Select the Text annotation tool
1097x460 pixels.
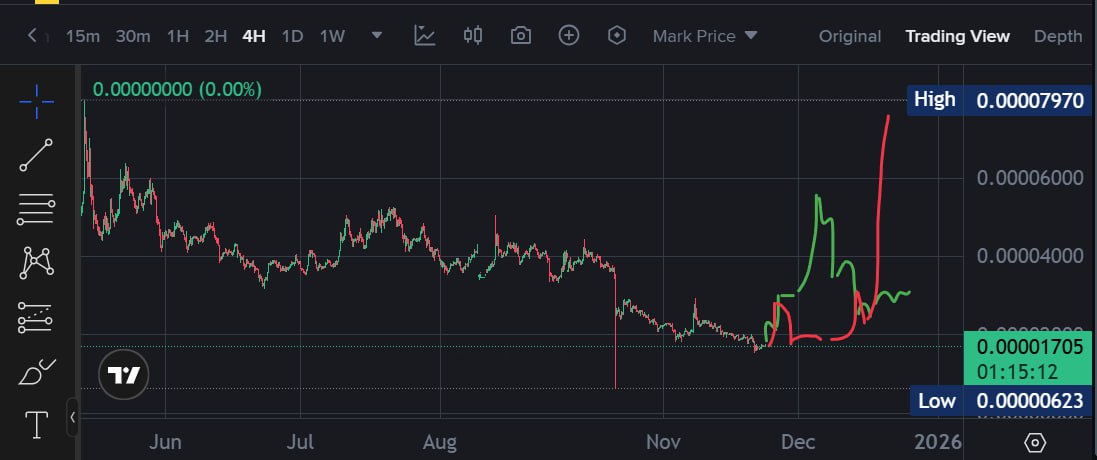pyautogui.click(x=37, y=425)
